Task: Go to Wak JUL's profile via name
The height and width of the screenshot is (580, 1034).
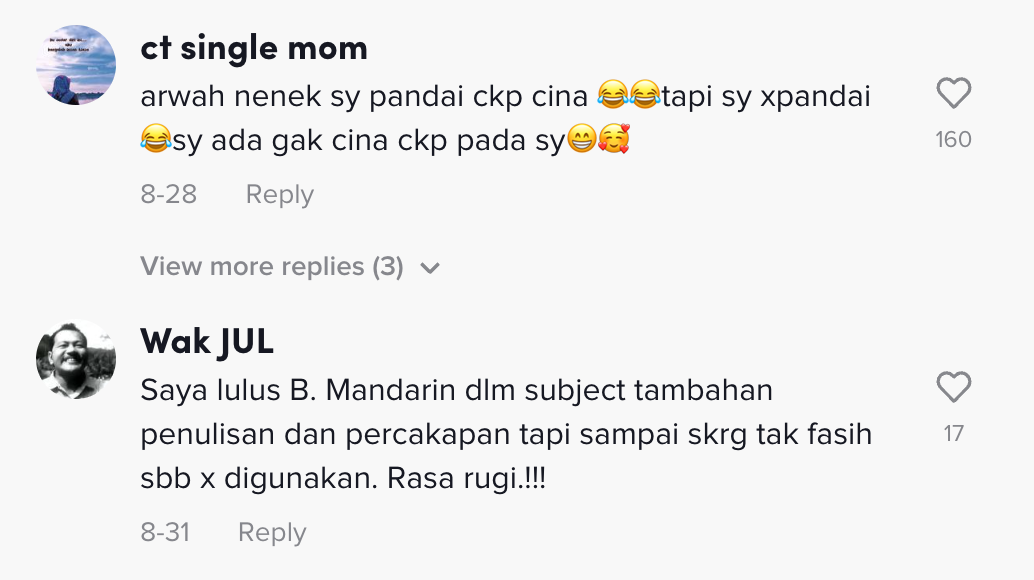Action: tap(207, 342)
